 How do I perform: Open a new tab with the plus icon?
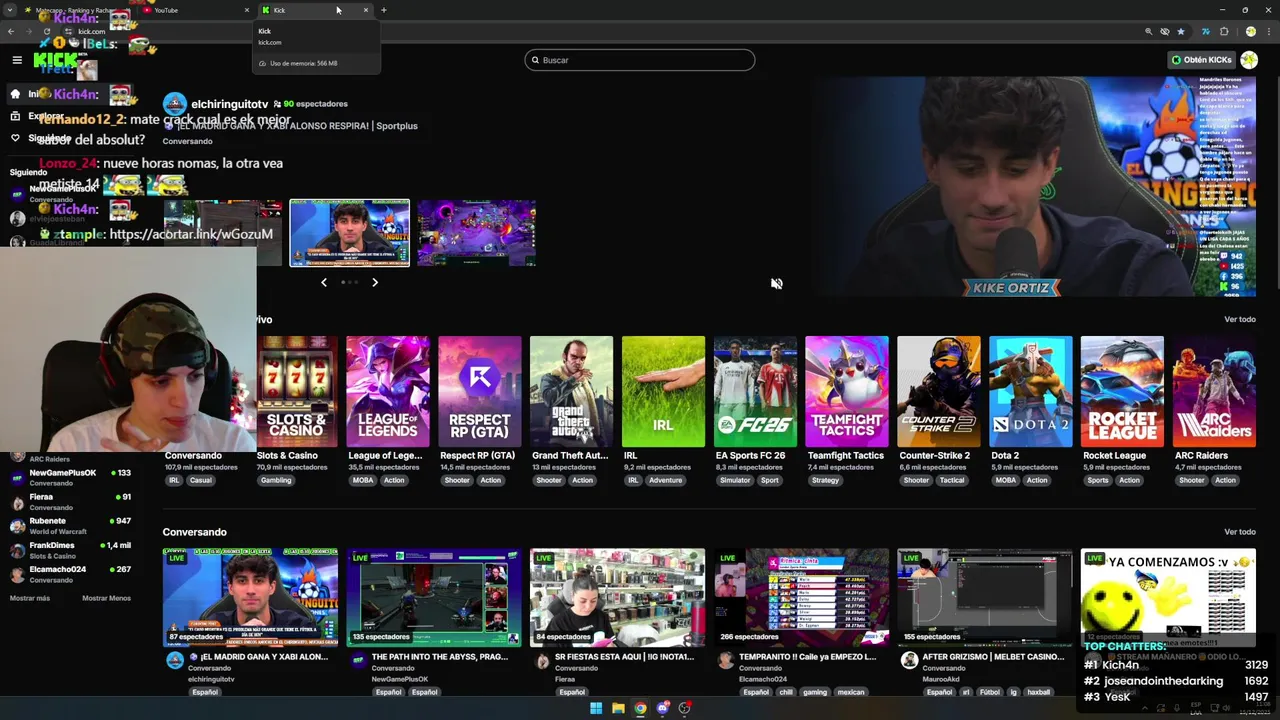tap(384, 10)
